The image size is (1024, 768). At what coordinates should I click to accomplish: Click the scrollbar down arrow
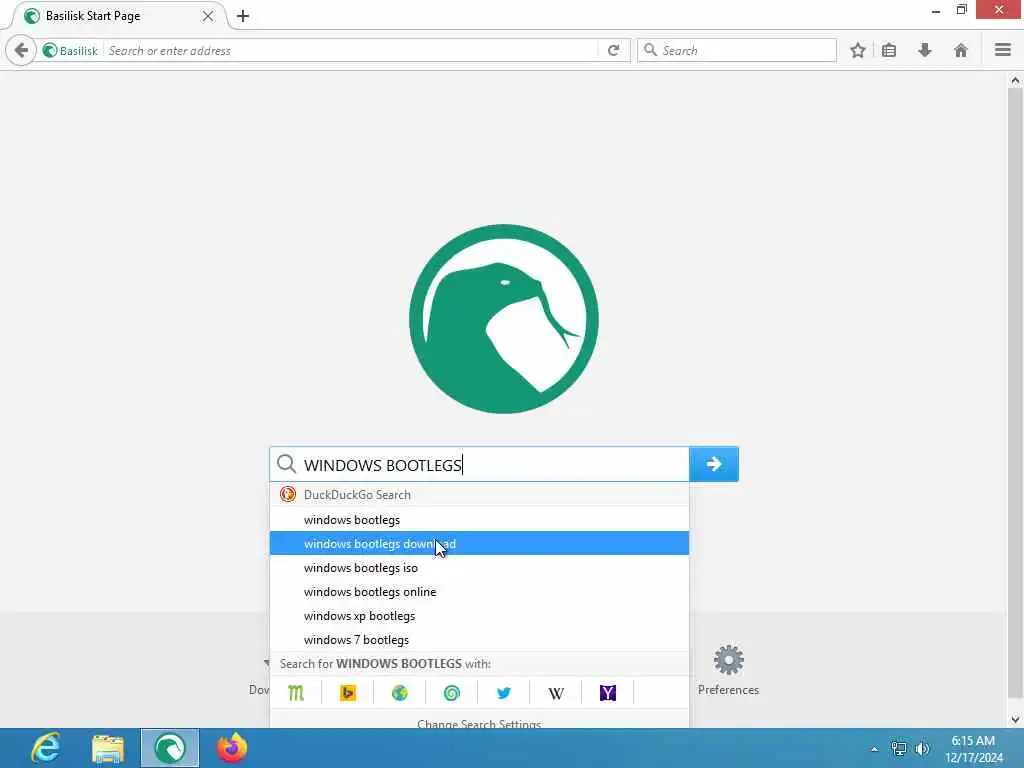1015,720
